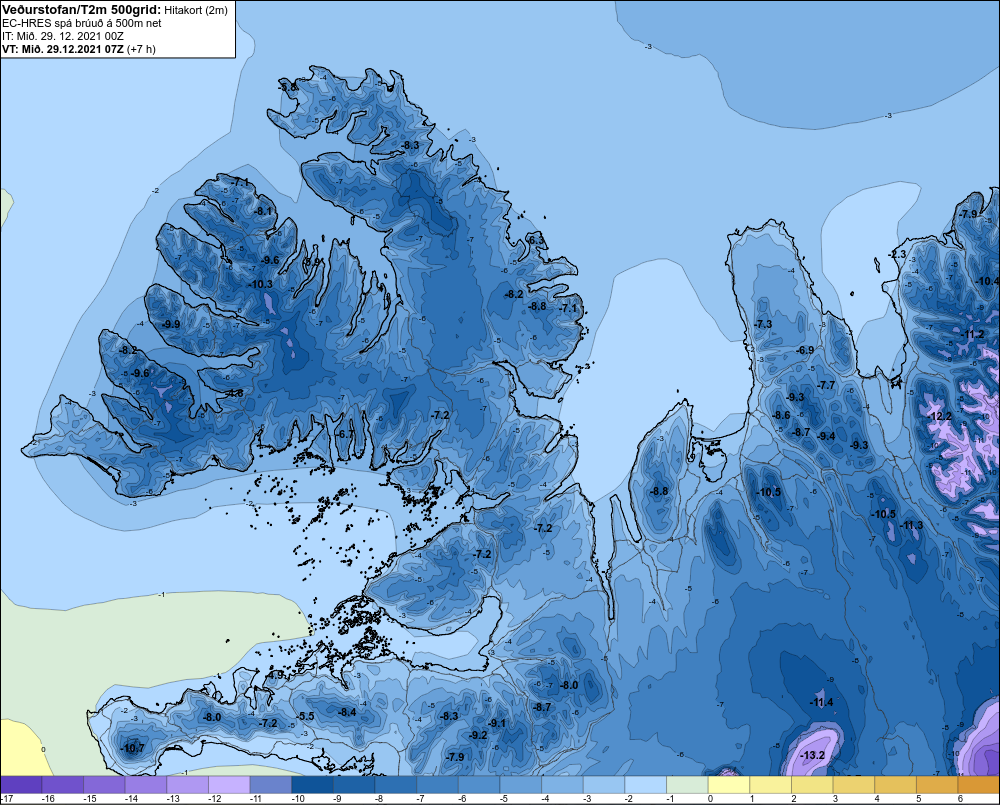This screenshot has height=805, width=1000.
Task: Click the -6.3 coastal temperature label
Action: tap(537, 240)
